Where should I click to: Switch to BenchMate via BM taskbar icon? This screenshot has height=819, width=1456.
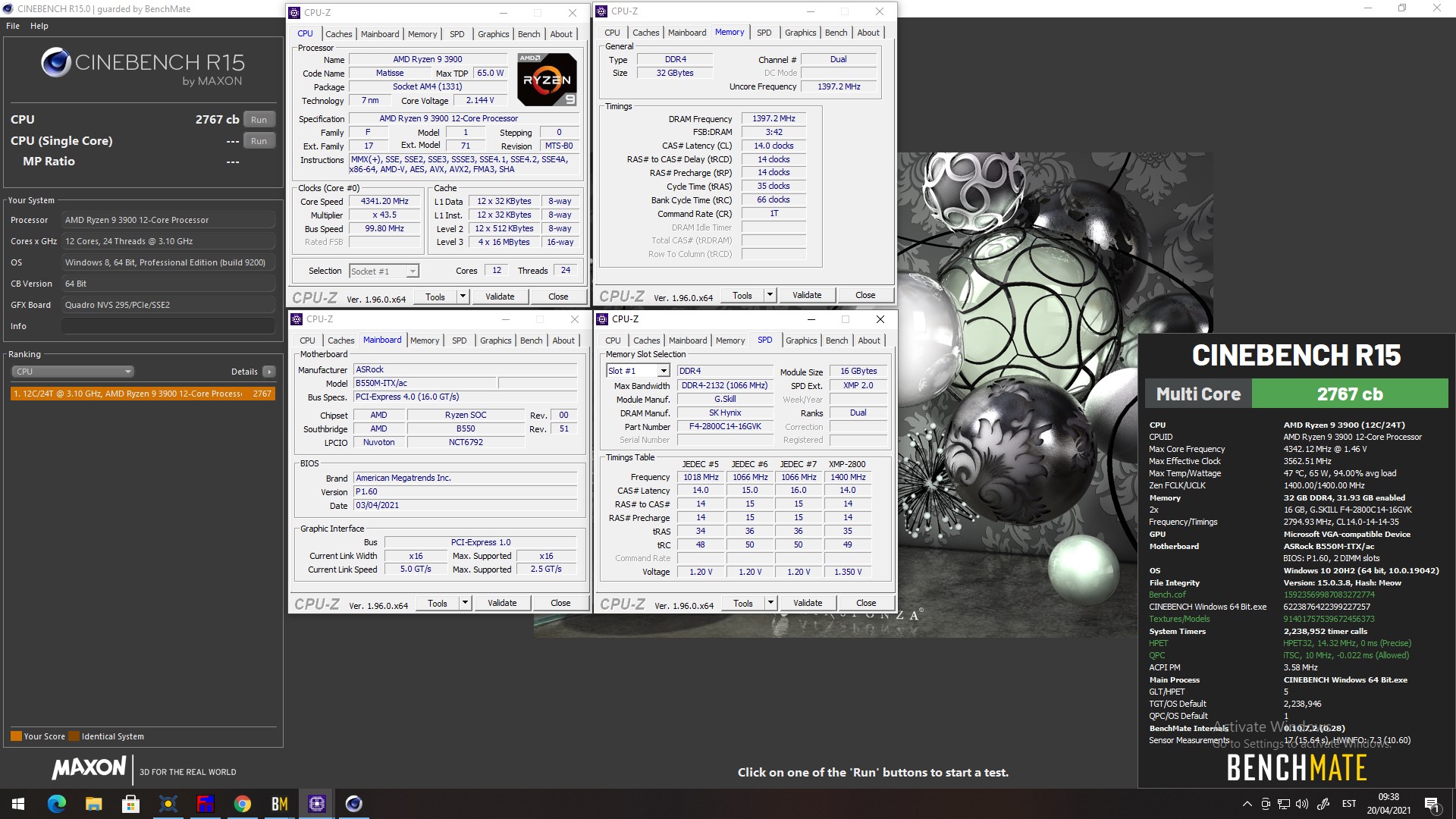tap(280, 804)
